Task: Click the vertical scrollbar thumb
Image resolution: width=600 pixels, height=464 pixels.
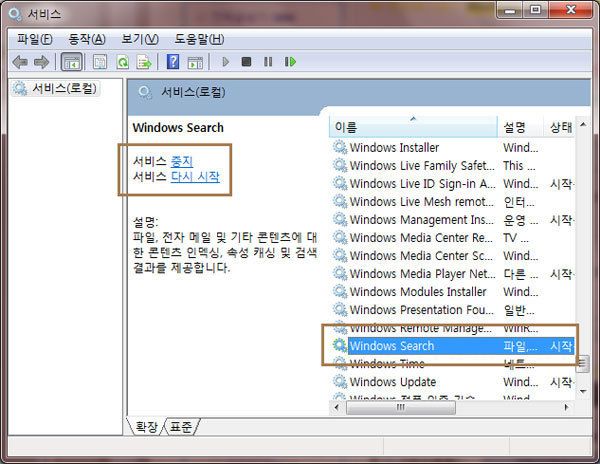Action: pos(583,362)
